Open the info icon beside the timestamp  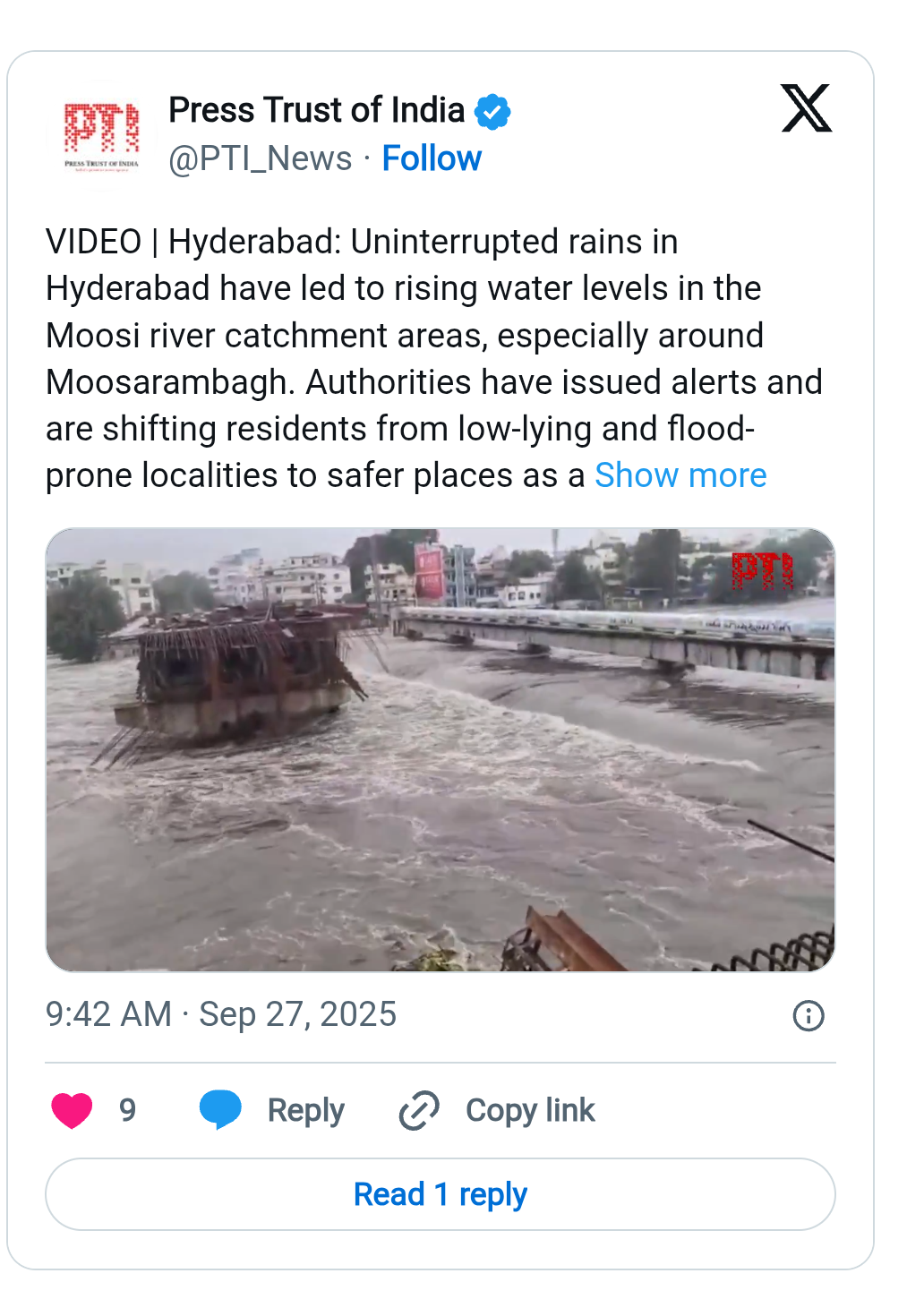coord(808,1015)
